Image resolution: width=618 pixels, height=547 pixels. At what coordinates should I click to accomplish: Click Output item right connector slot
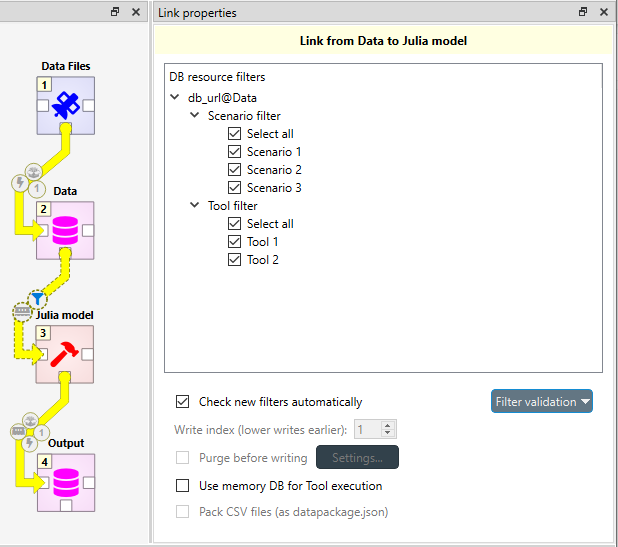point(89,483)
